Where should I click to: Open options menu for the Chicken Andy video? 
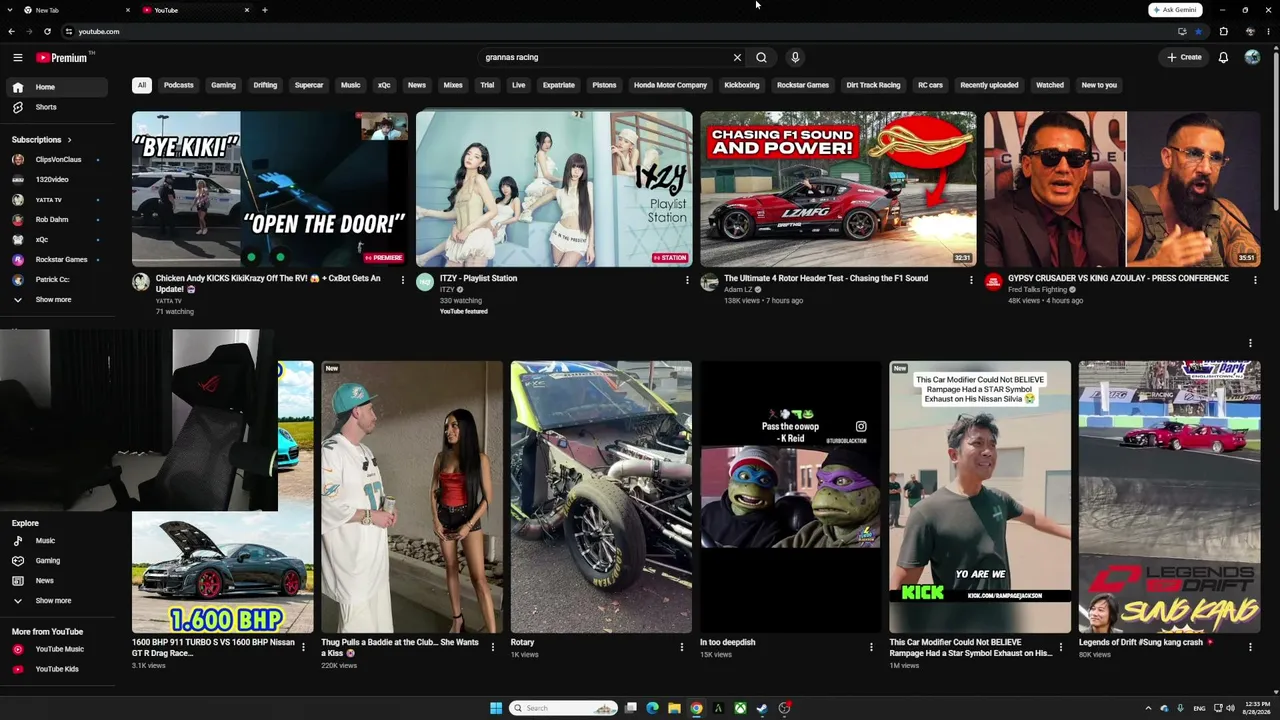coord(403,280)
